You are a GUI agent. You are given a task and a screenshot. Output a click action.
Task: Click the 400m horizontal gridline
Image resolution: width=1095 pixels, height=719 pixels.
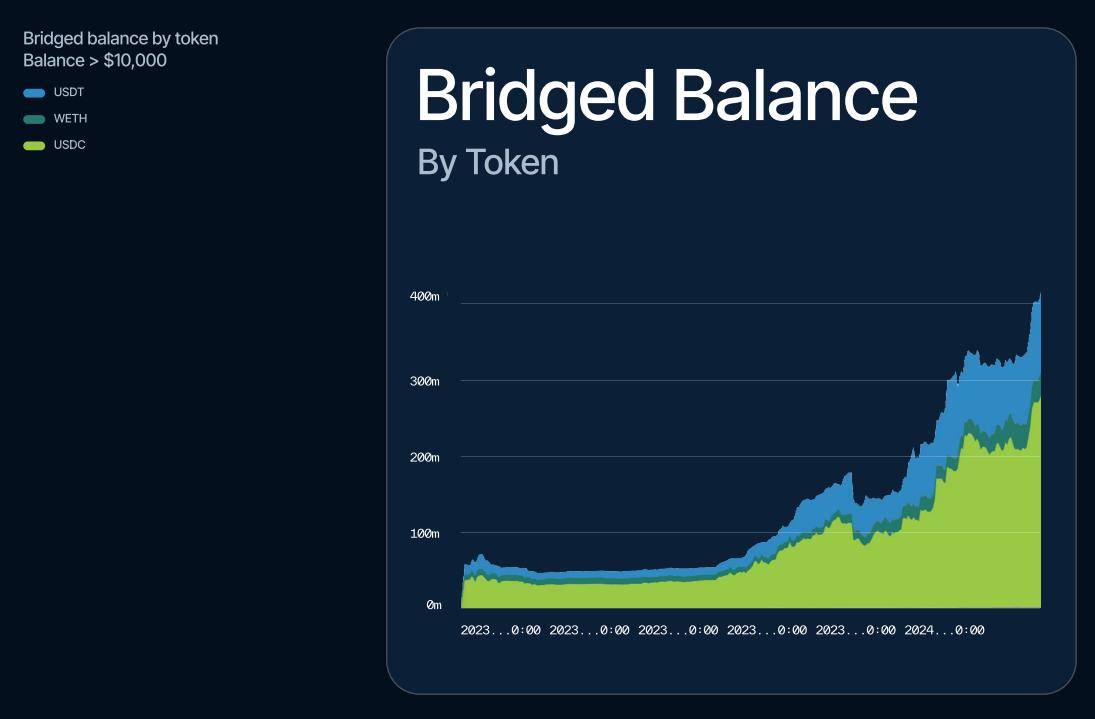click(x=751, y=304)
